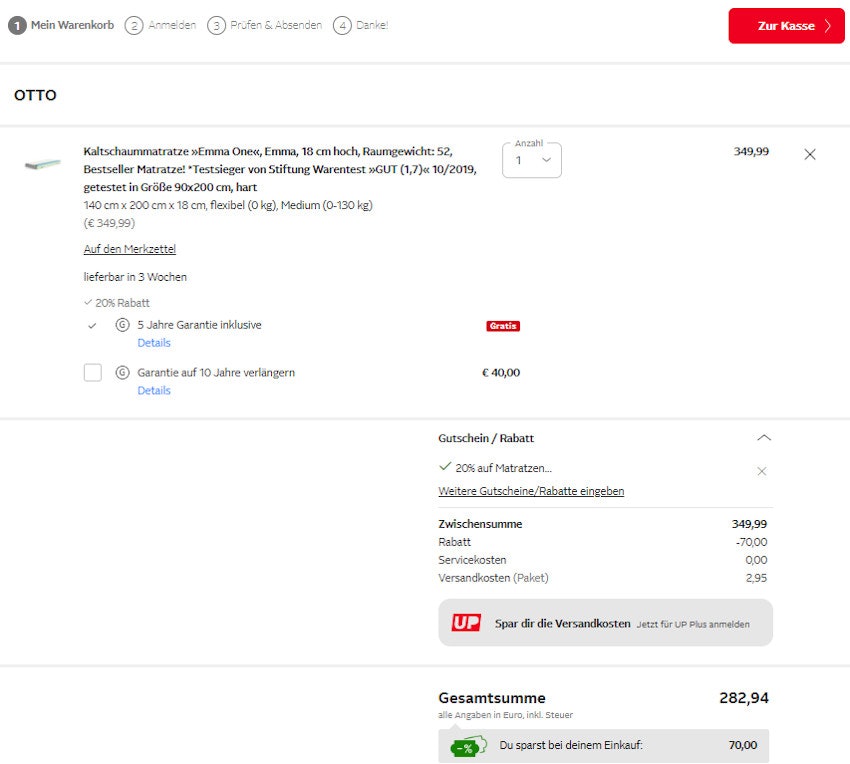Click the mattress product thumbnail
The image size is (850, 764).
coord(43,165)
